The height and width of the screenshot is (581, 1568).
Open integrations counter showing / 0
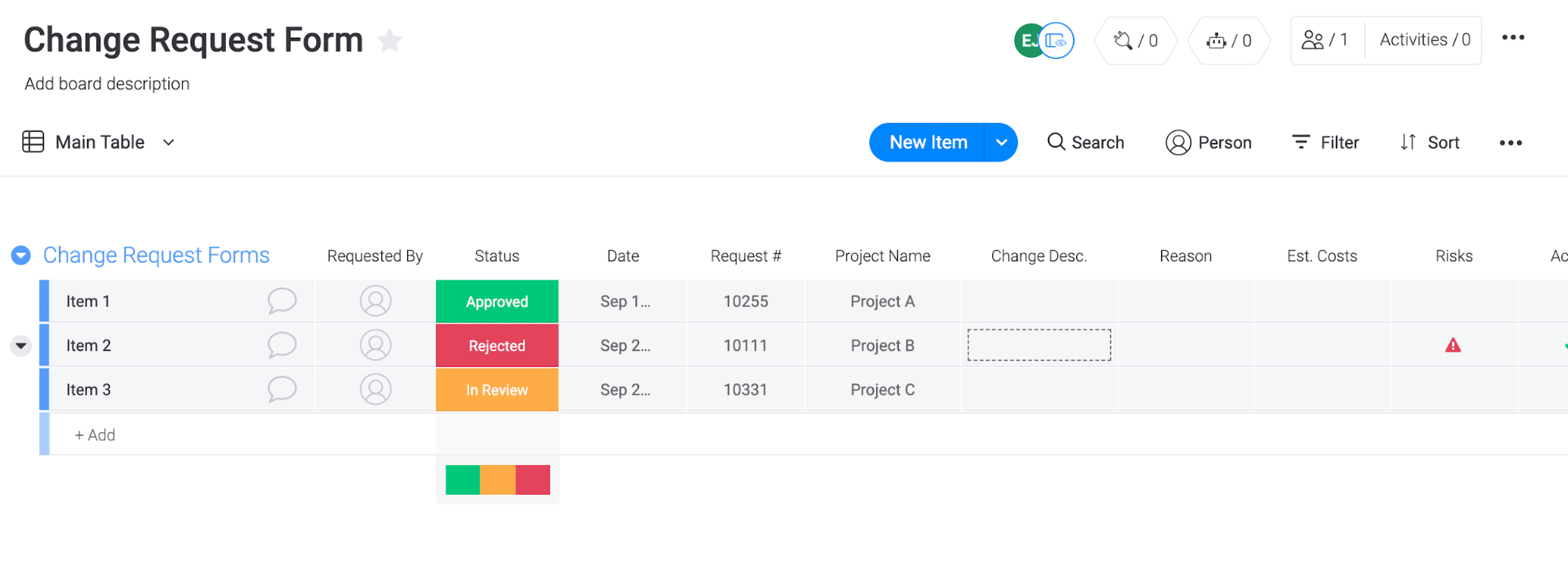(1136, 41)
